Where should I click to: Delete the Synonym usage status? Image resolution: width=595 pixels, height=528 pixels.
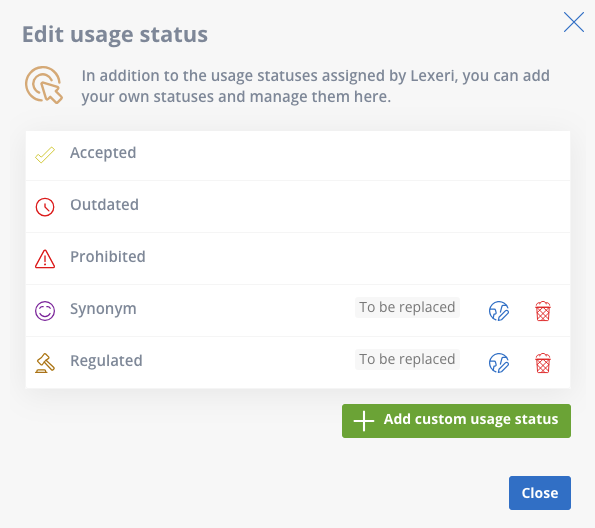click(543, 311)
